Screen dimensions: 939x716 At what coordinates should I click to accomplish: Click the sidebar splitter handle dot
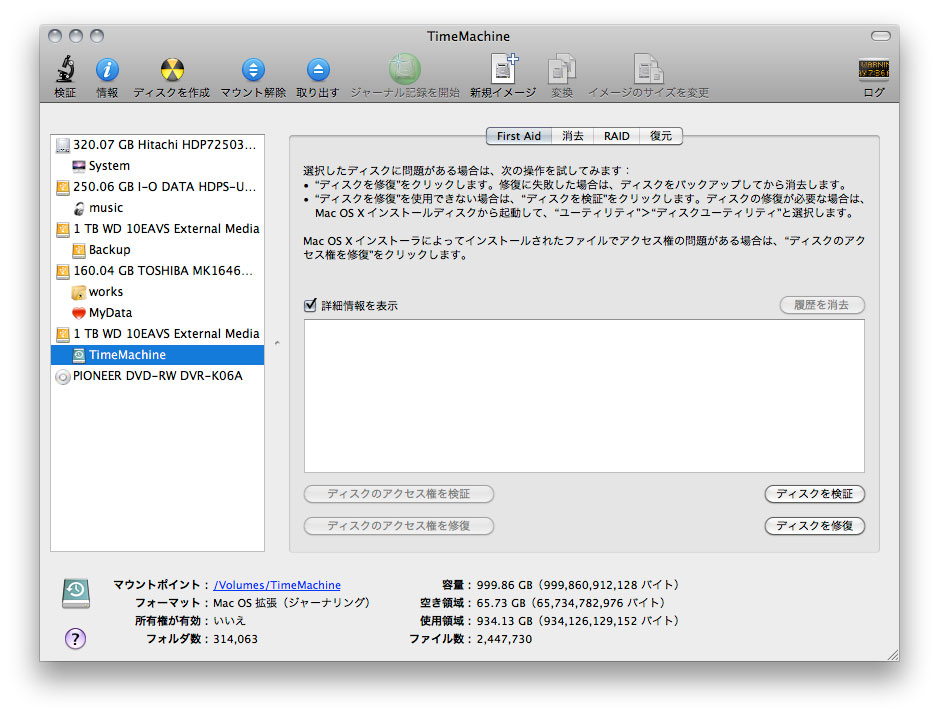[277, 343]
